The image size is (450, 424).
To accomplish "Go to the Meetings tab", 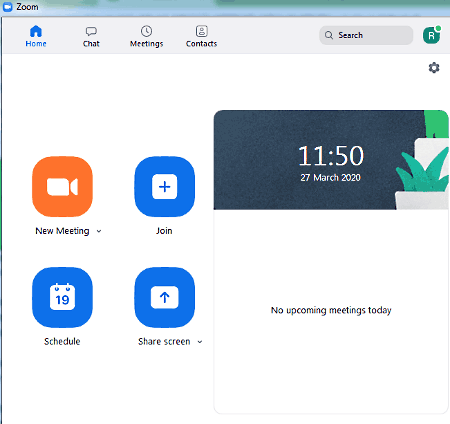I will tap(146, 36).
